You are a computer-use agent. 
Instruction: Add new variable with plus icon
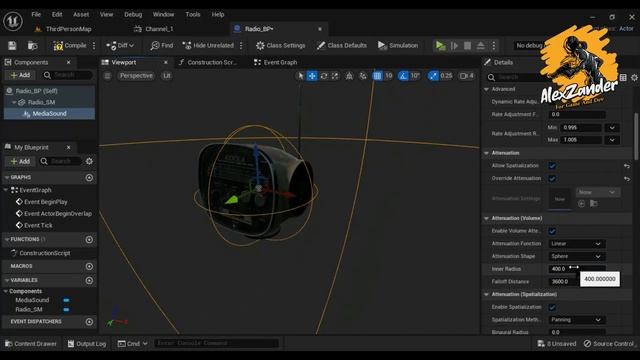tap(89, 280)
